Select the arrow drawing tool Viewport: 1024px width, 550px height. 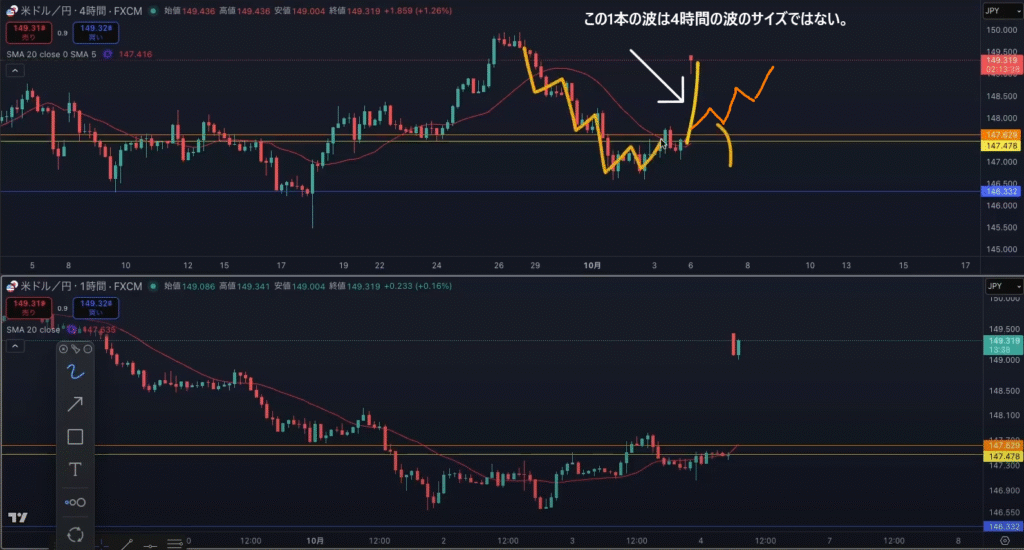coord(75,404)
